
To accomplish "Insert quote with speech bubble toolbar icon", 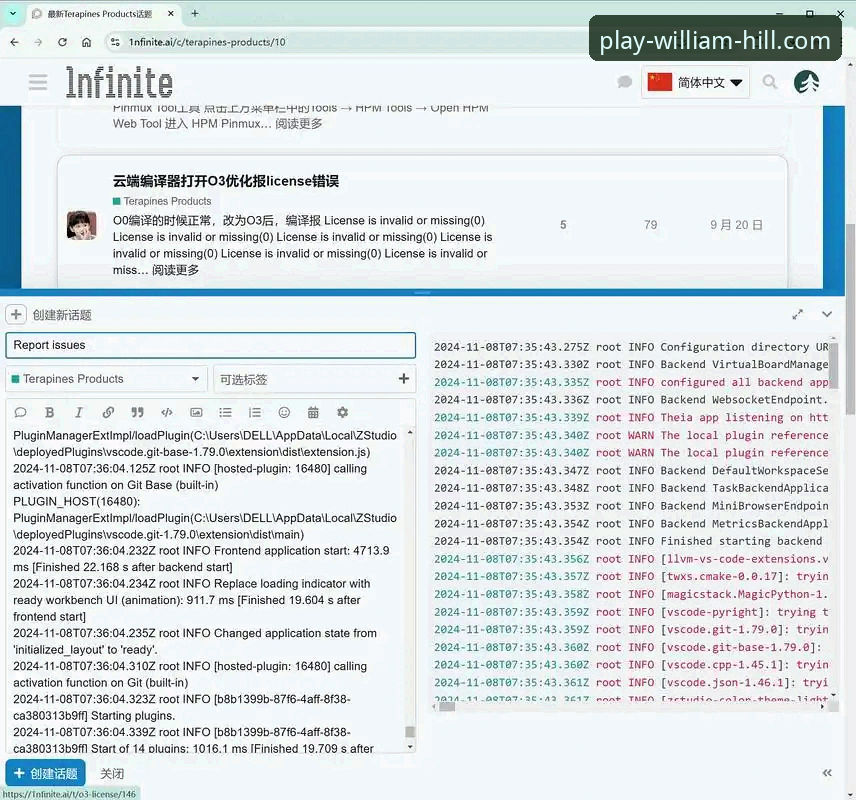I will click(20, 412).
